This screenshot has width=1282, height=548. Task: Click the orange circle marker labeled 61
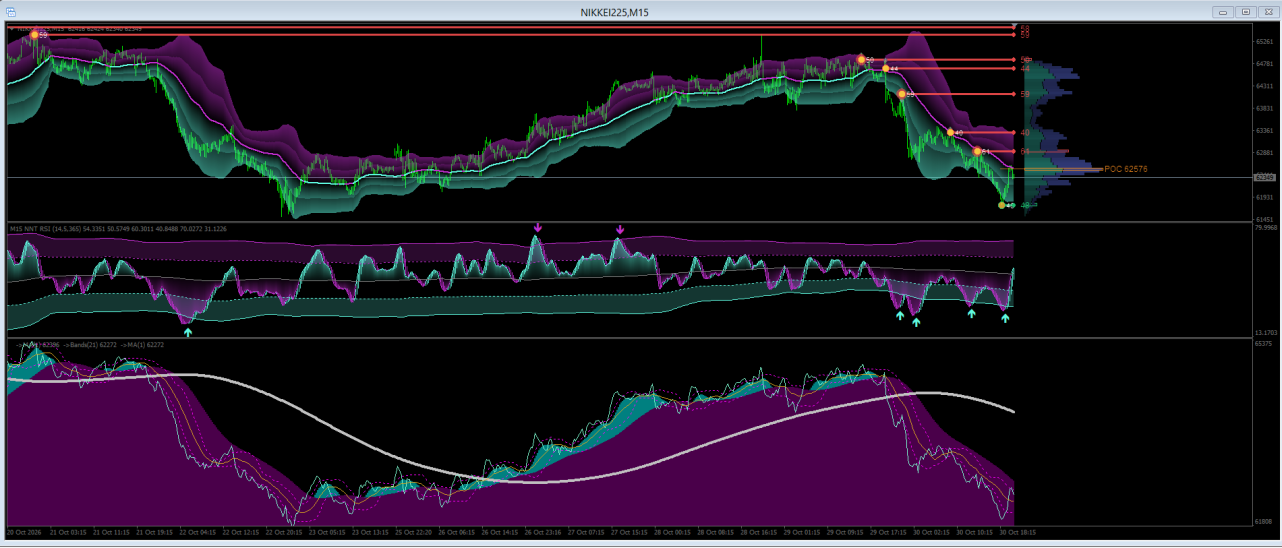(977, 151)
